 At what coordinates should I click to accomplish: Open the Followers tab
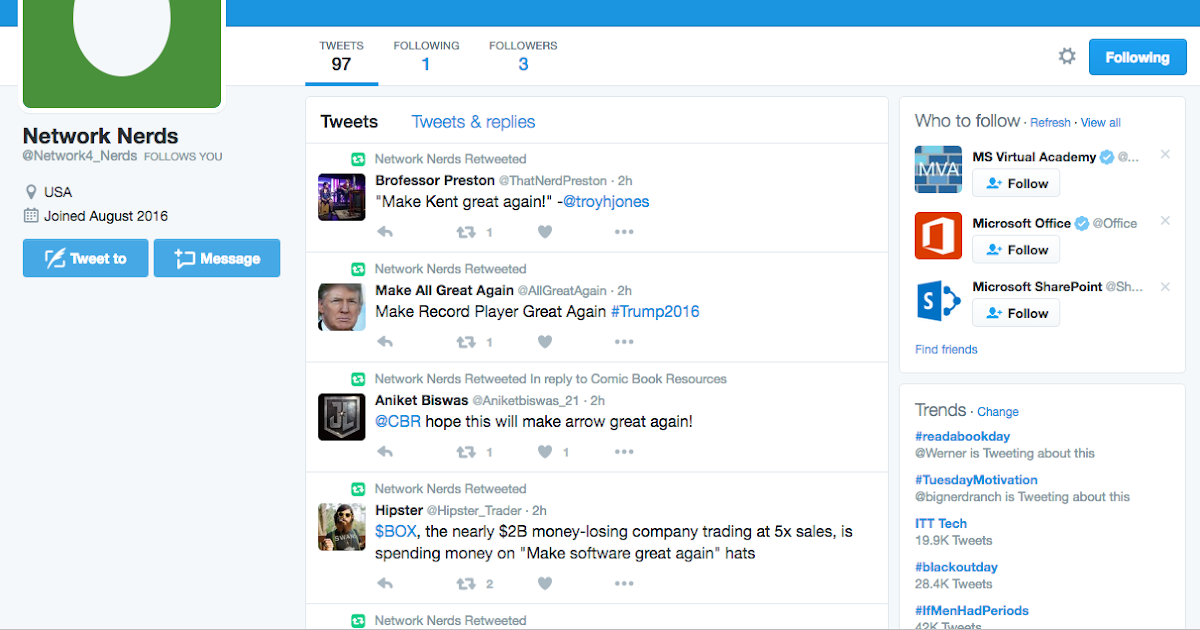[523, 55]
